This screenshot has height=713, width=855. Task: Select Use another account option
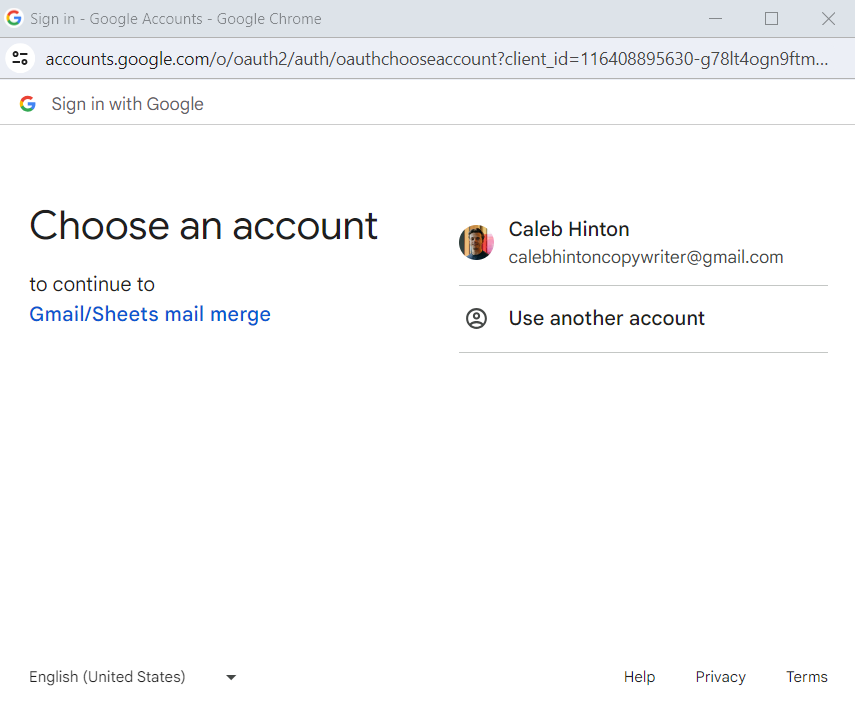click(643, 319)
